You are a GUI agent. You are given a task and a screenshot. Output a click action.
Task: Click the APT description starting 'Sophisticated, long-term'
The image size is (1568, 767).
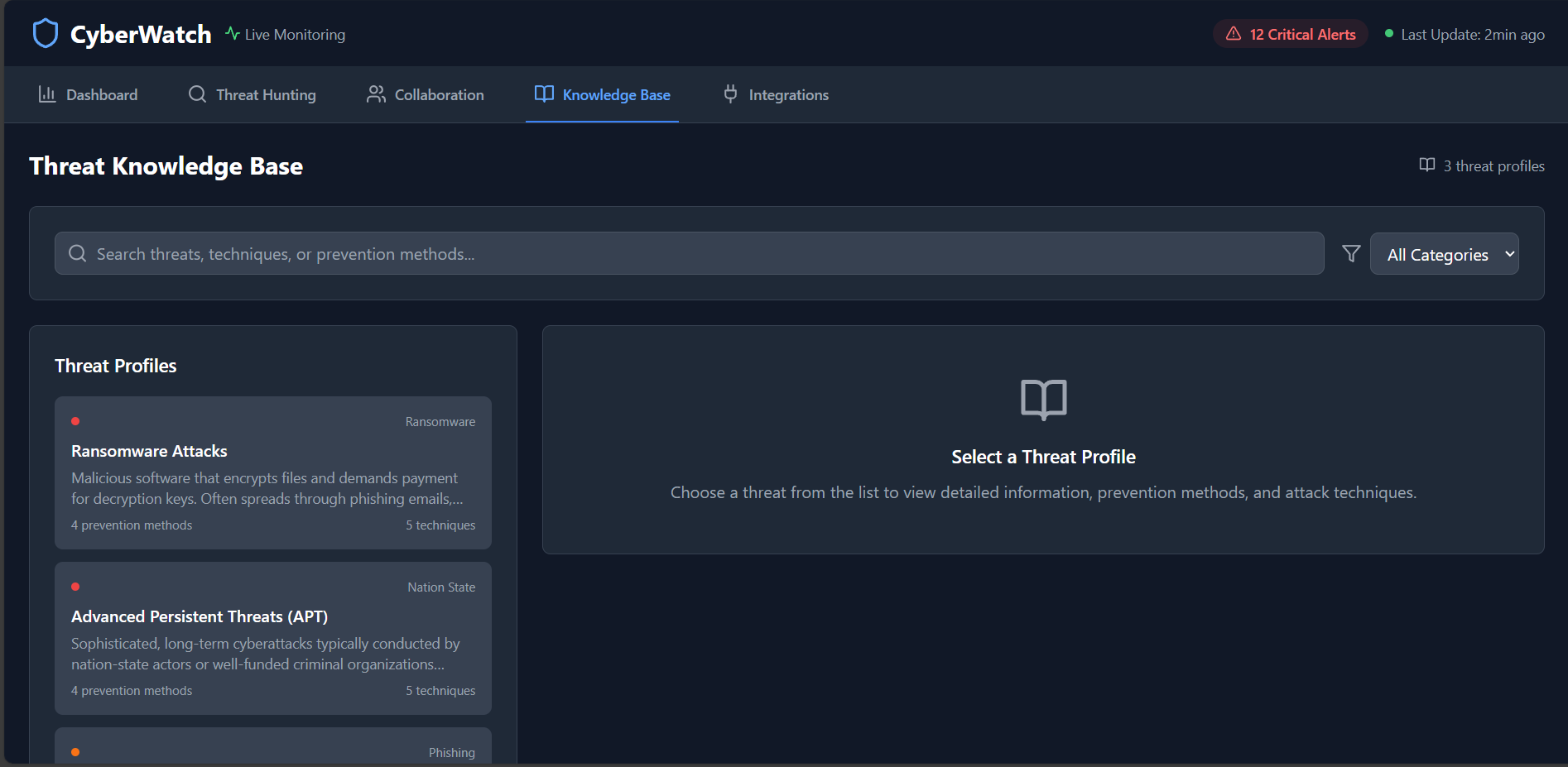tap(266, 654)
